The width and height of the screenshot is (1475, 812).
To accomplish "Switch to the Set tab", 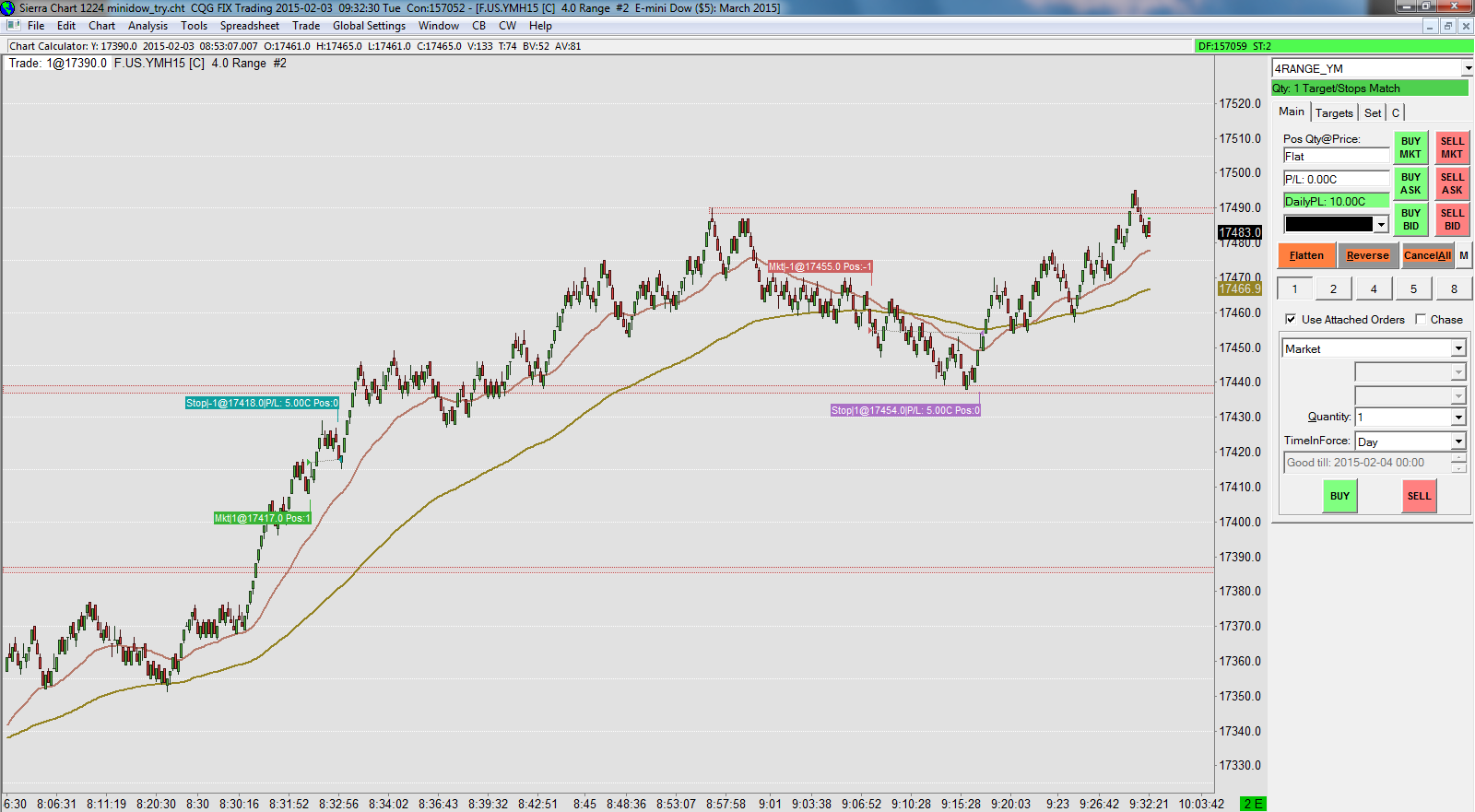I will point(1373,113).
